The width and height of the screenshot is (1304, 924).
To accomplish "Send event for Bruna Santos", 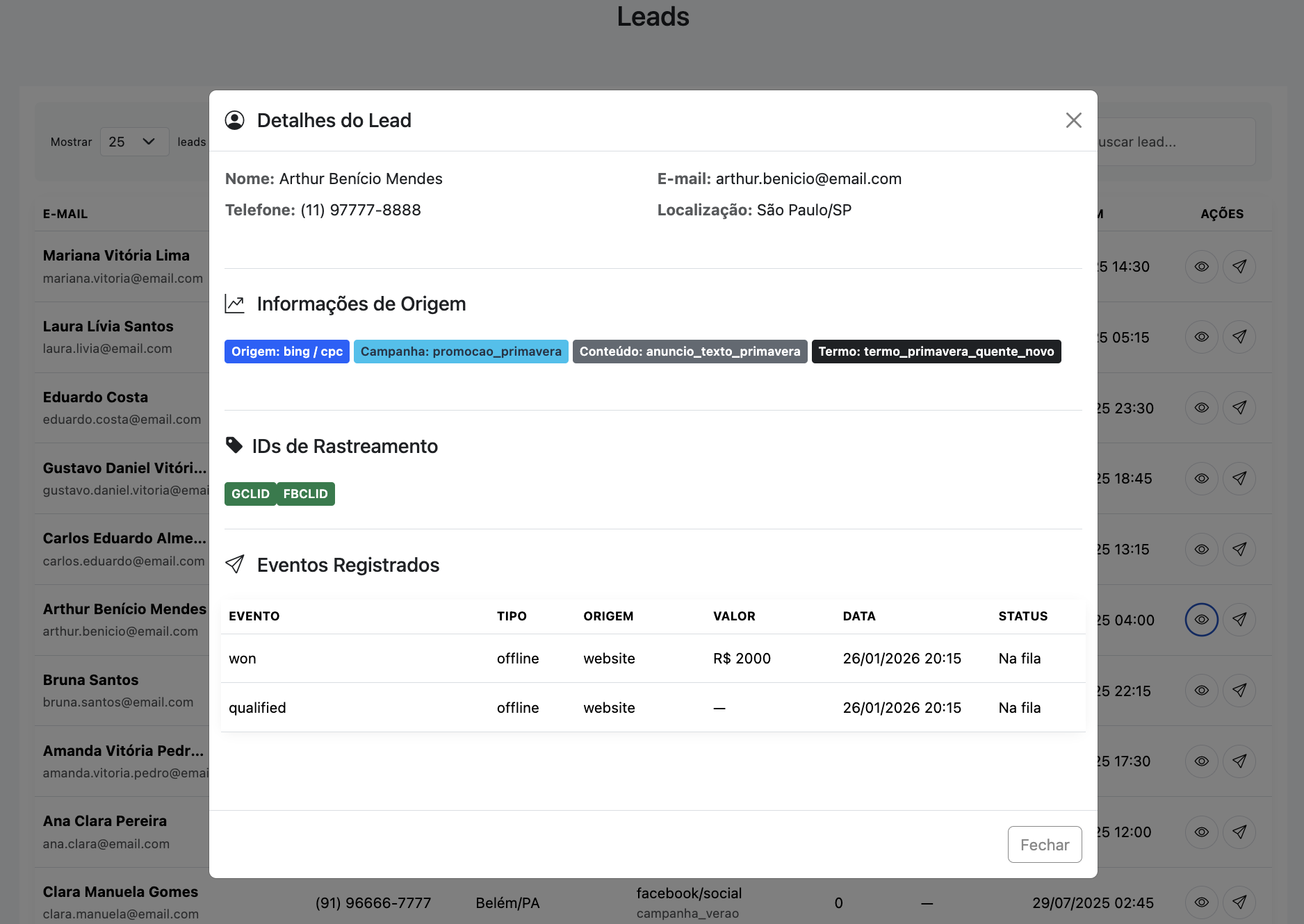I will click(1239, 691).
